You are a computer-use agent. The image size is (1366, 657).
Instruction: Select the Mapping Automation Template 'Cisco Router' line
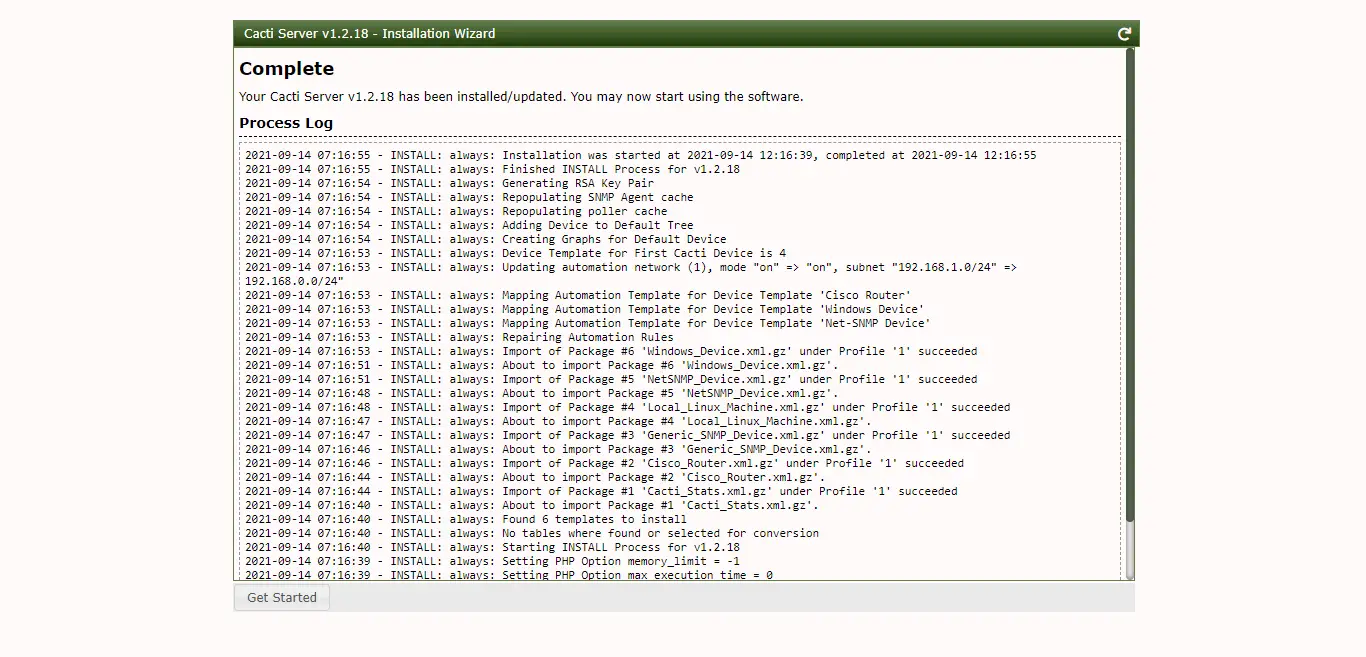click(x=578, y=295)
